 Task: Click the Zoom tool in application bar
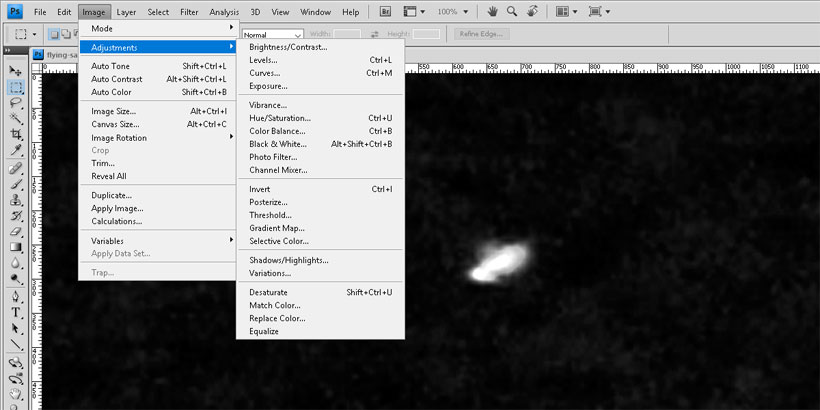point(512,12)
